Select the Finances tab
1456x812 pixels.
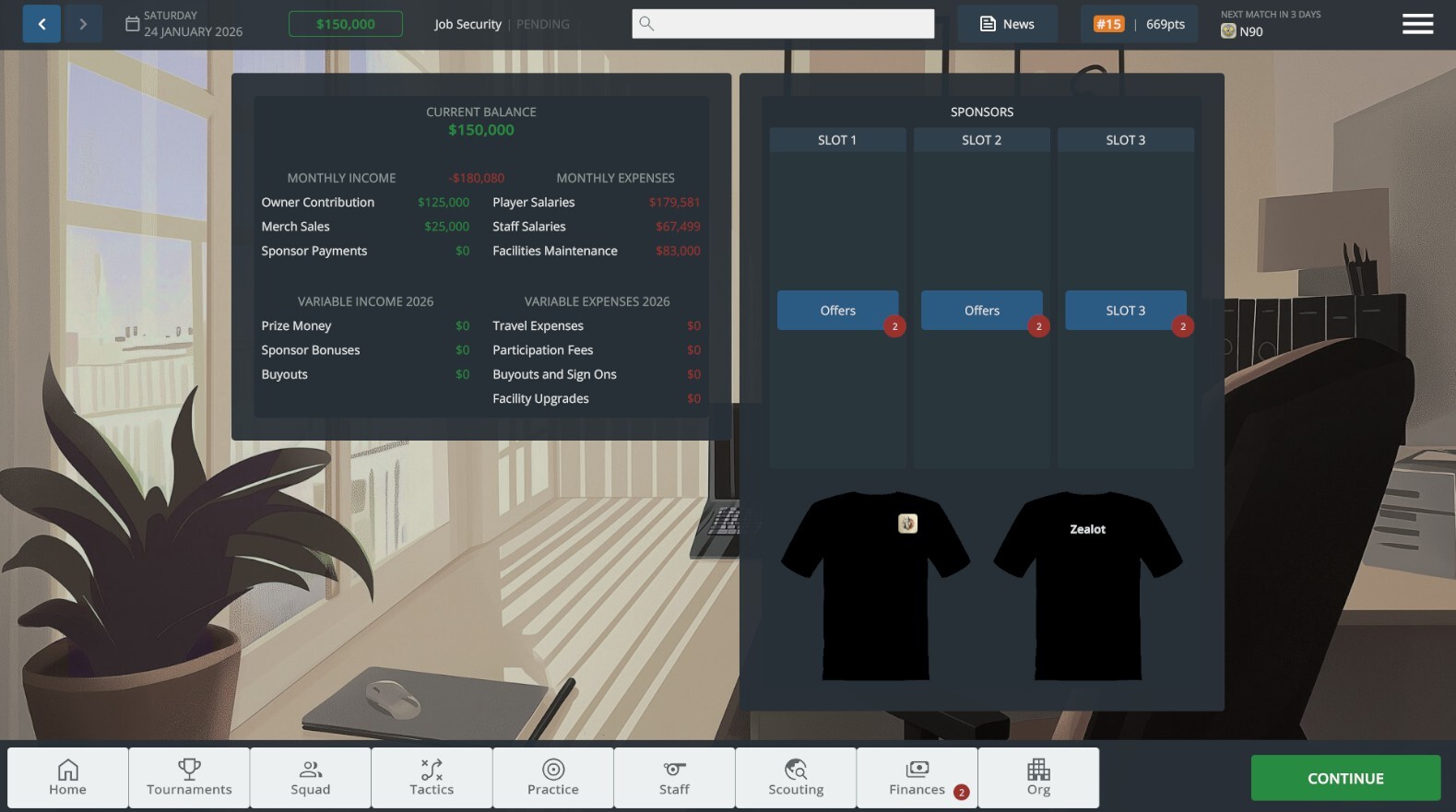coord(917,778)
